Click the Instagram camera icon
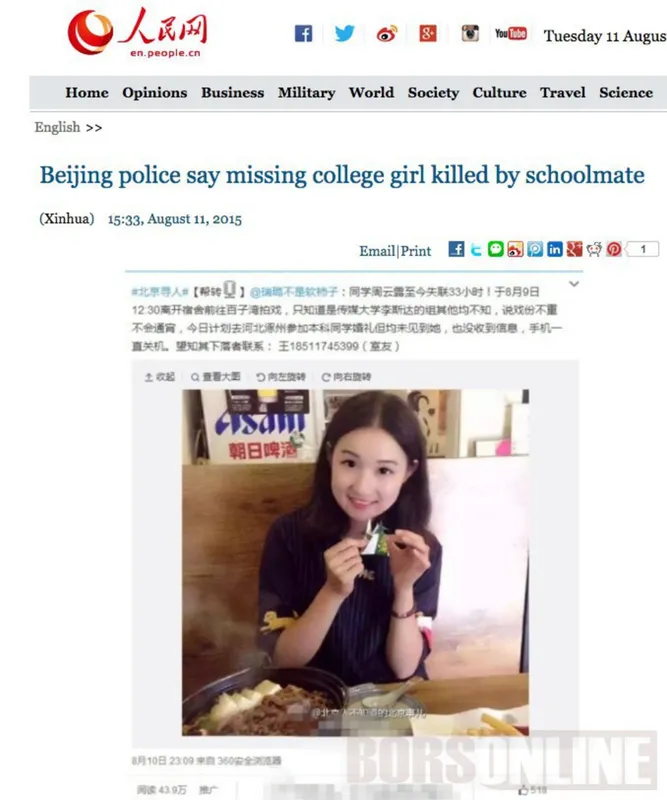 pos(470,34)
